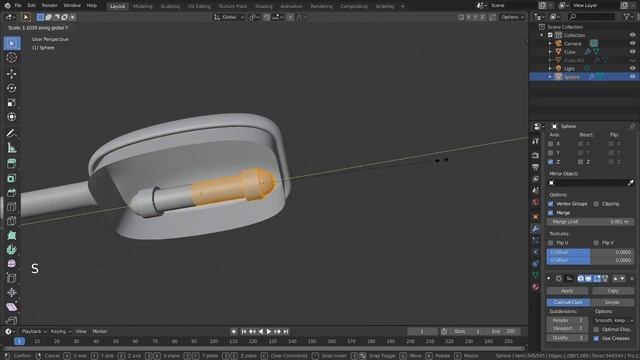
Task: Select the Simple subdivision type
Action: (612, 302)
